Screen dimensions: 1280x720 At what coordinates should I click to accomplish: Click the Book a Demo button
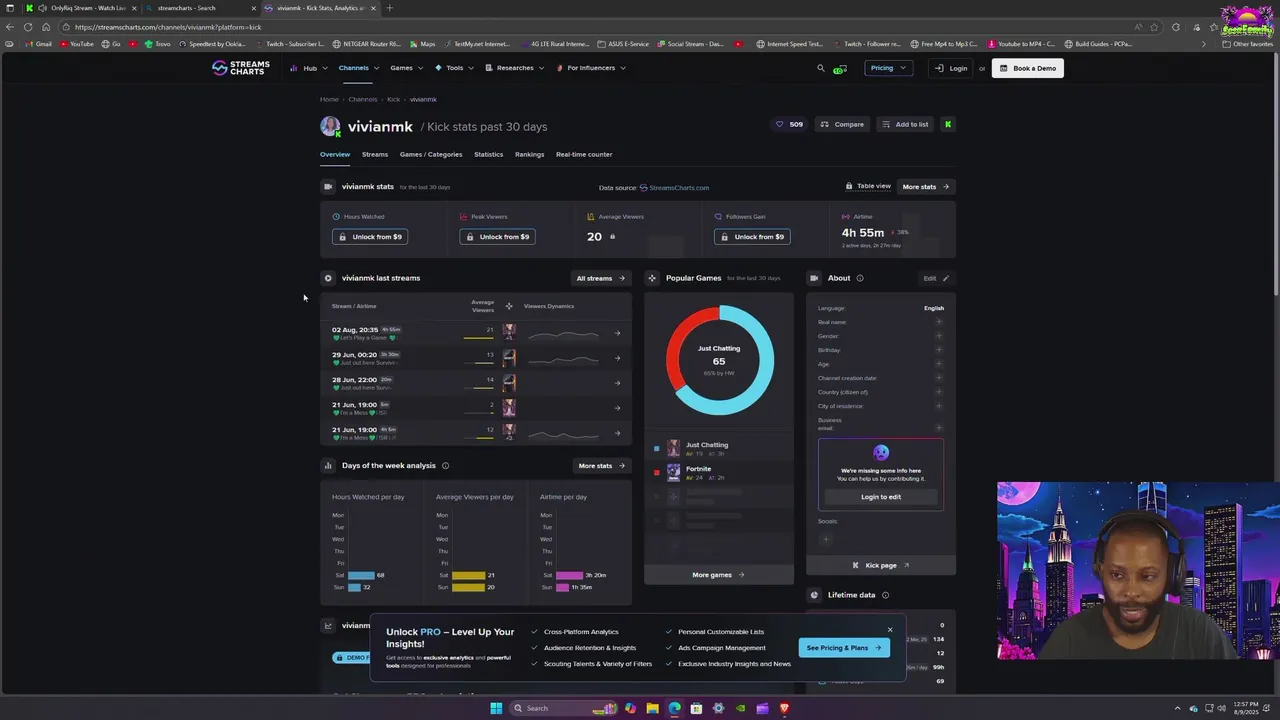coord(1027,68)
